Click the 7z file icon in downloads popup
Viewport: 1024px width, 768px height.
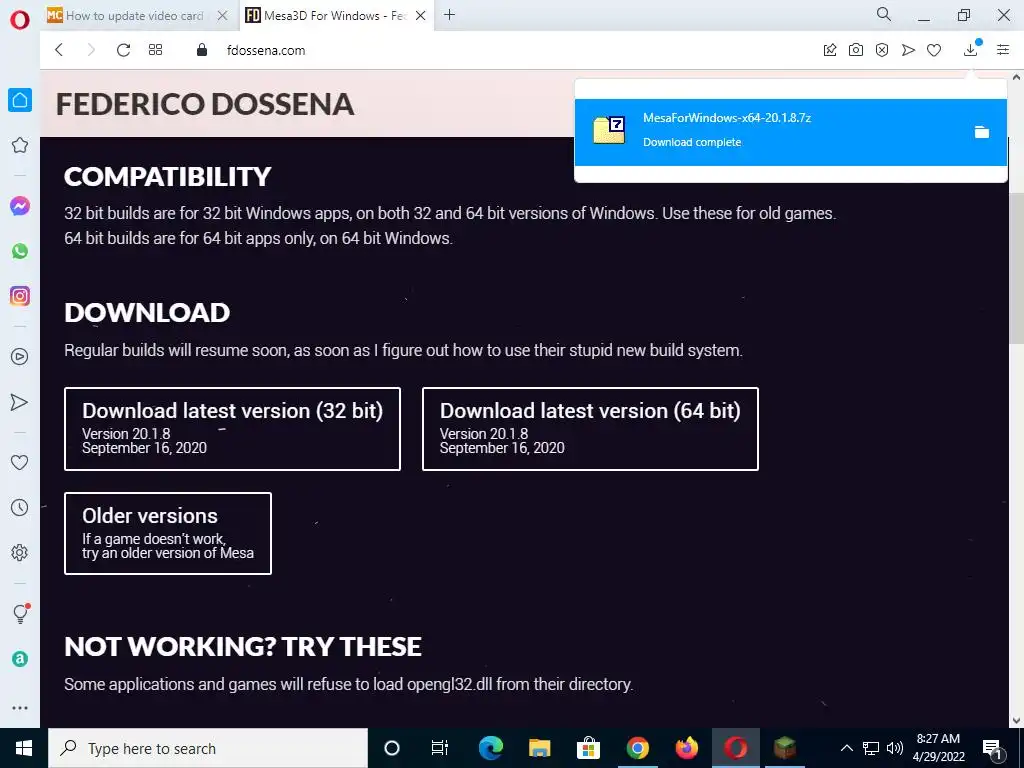tap(609, 131)
